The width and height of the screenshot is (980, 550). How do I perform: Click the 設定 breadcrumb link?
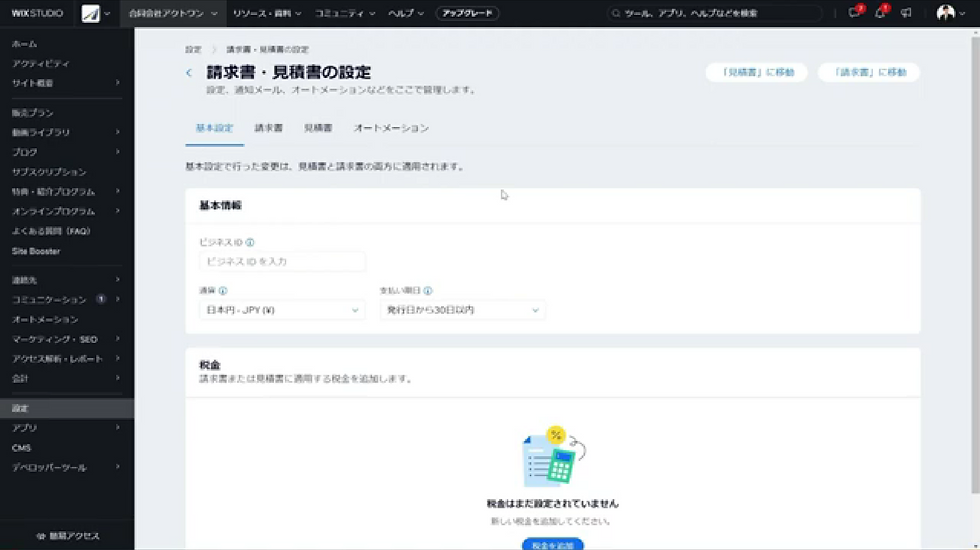(x=193, y=49)
